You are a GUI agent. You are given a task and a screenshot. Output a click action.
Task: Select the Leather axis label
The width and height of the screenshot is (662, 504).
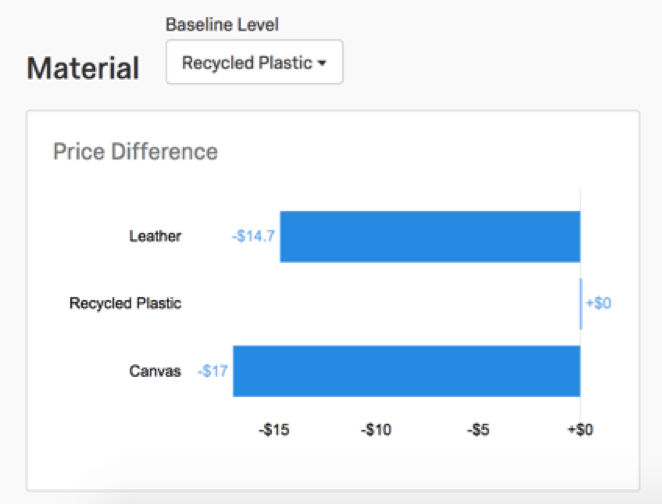coord(155,237)
